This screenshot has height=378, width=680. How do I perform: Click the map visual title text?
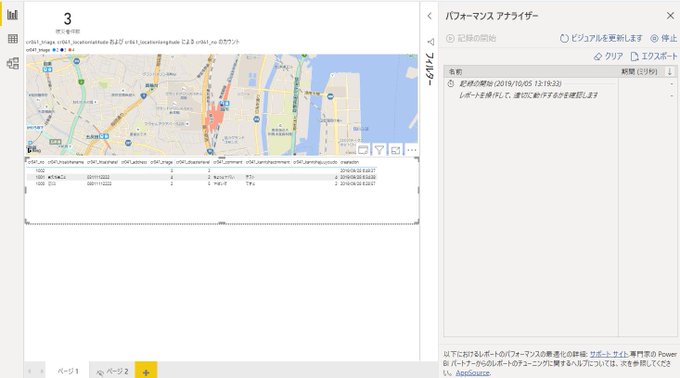(x=132, y=42)
